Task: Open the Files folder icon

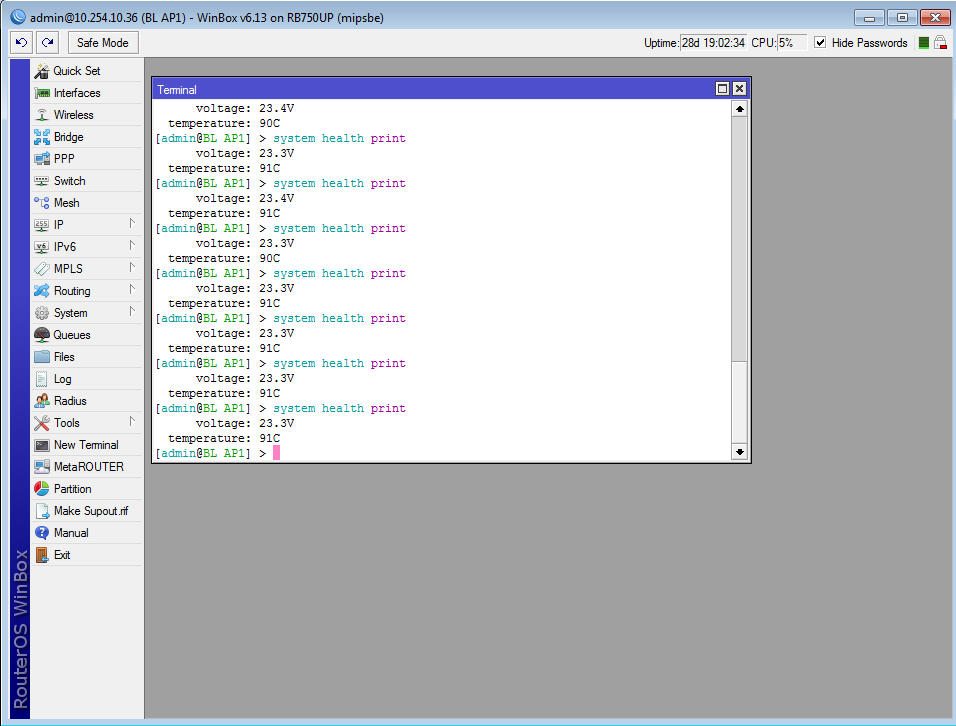Action: click(x=42, y=357)
